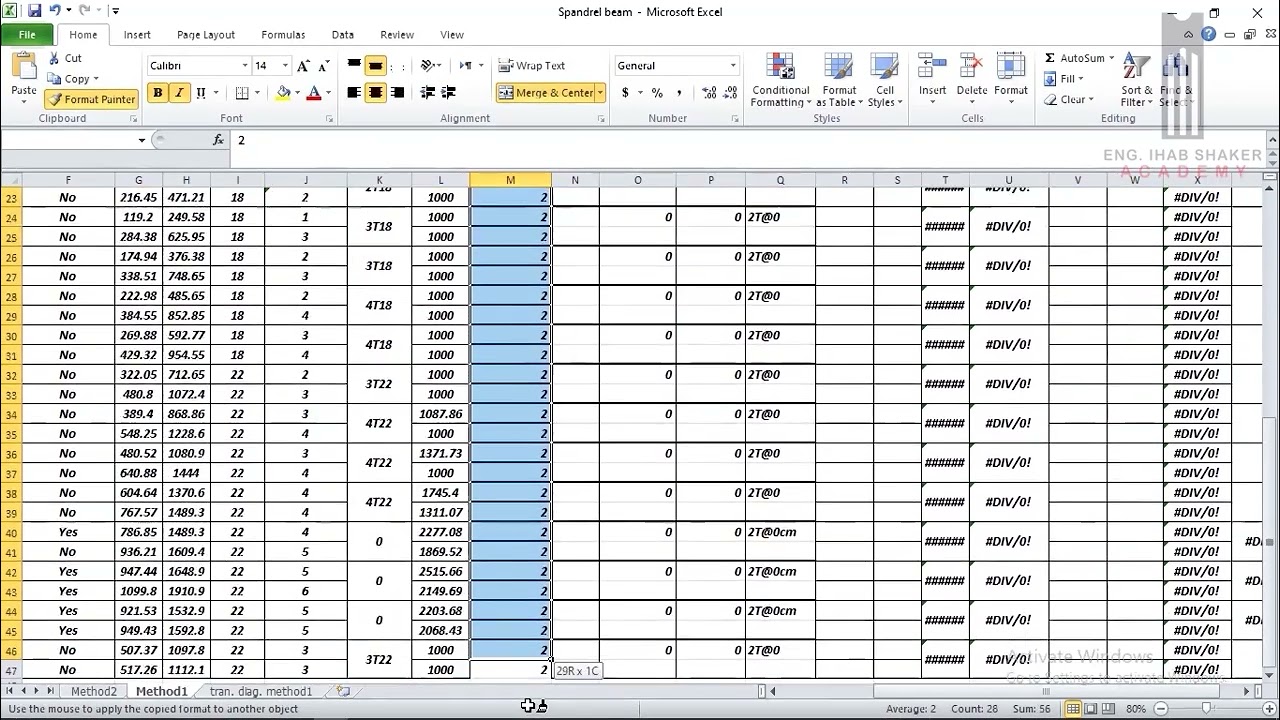Click the Paste clipboard icon
Image resolution: width=1280 pixels, height=720 pixels.
[x=23, y=68]
